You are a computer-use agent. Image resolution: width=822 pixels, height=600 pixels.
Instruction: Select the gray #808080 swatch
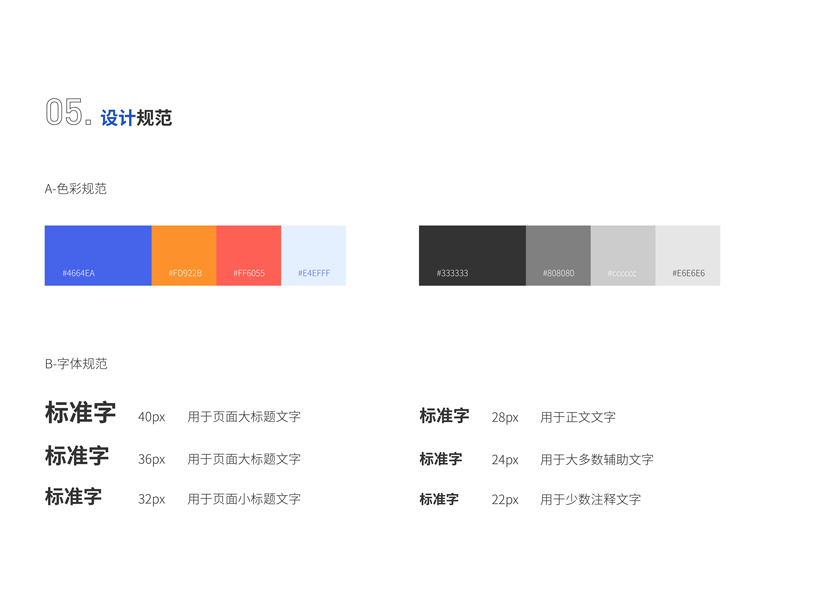[558, 255]
